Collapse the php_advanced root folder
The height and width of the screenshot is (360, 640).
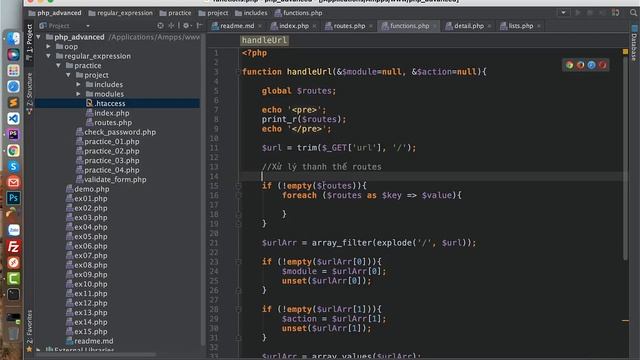pyautogui.click(x=39, y=37)
